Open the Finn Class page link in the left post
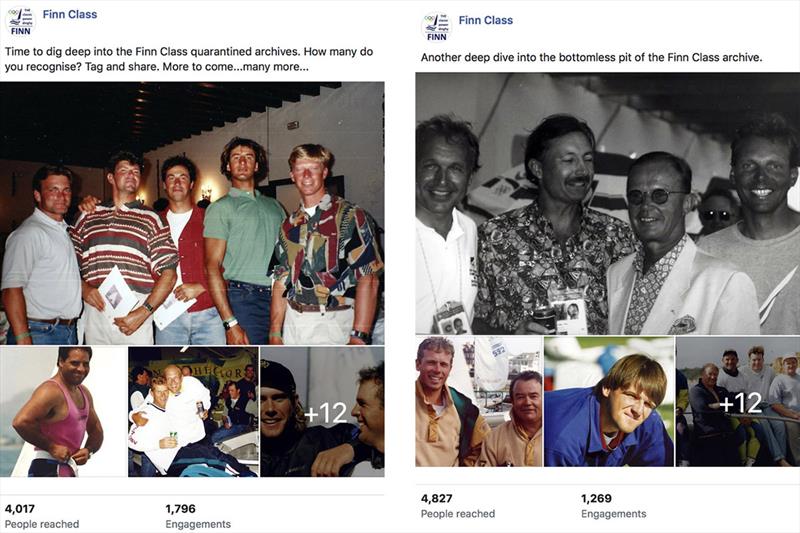 point(71,15)
